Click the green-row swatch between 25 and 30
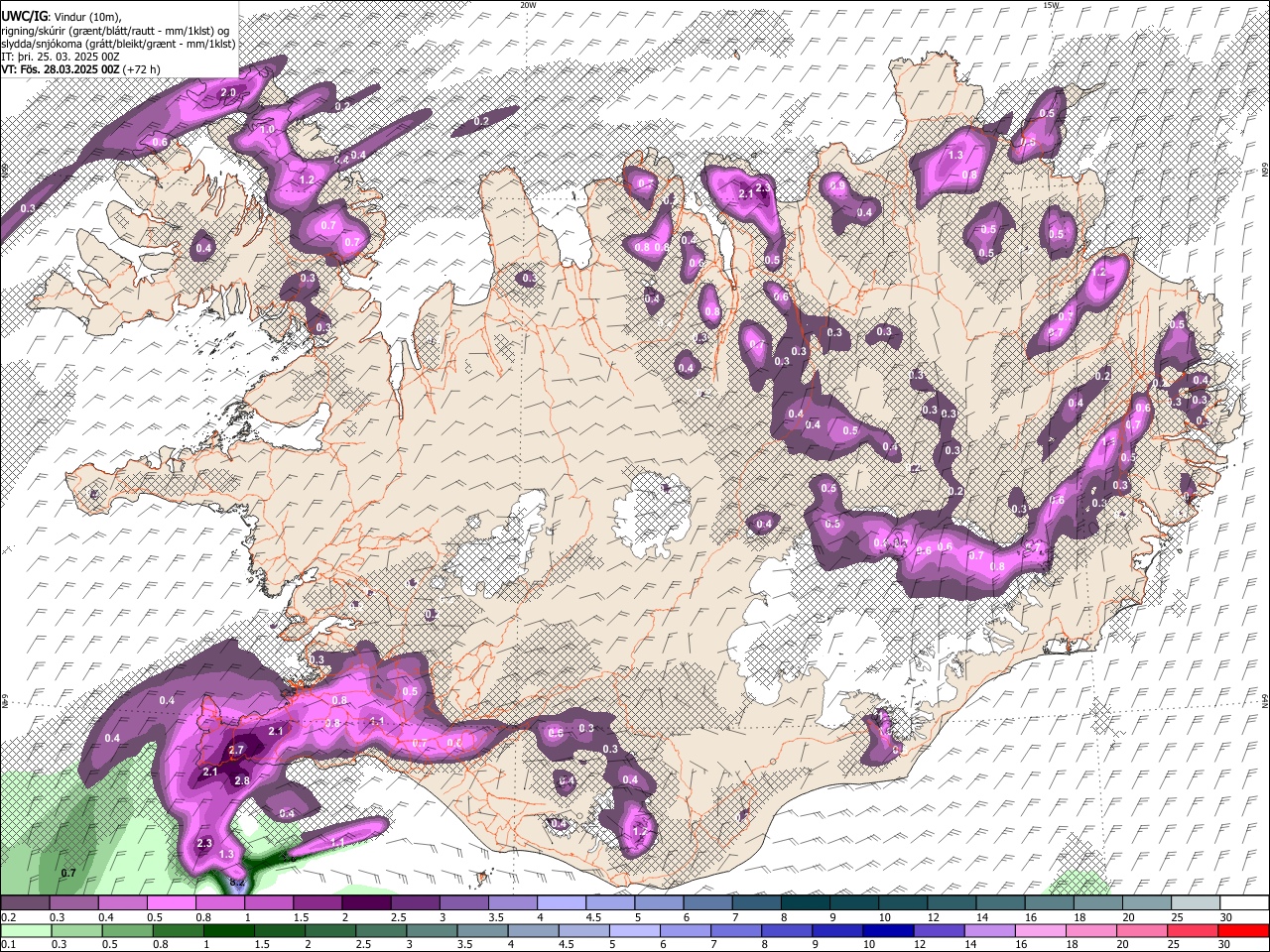The height and width of the screenshot is (952, 1270). [x=1195, y=930]
